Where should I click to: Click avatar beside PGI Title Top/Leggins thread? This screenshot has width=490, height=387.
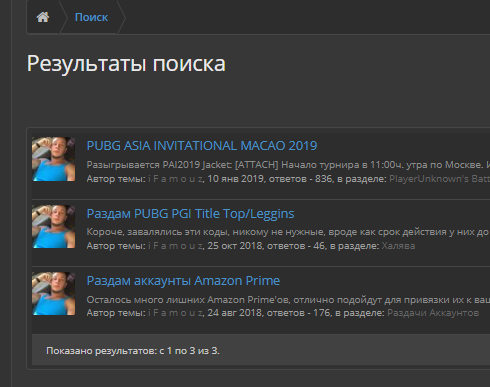coord(53,226)
